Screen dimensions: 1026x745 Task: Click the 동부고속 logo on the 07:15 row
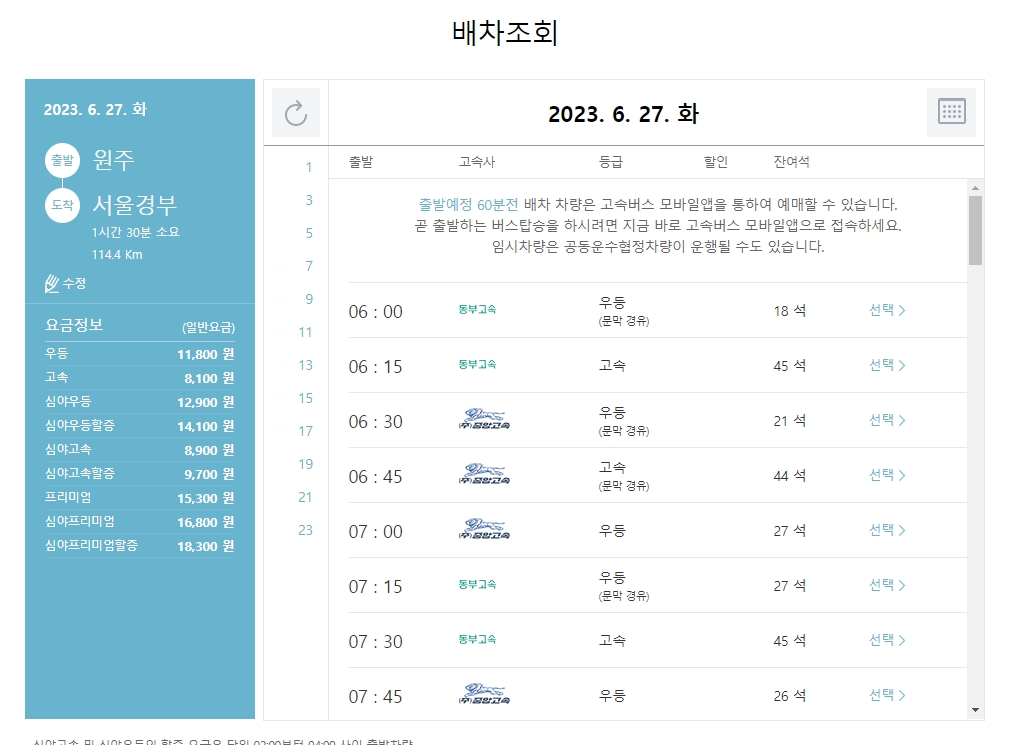click(x=476, y=585)
